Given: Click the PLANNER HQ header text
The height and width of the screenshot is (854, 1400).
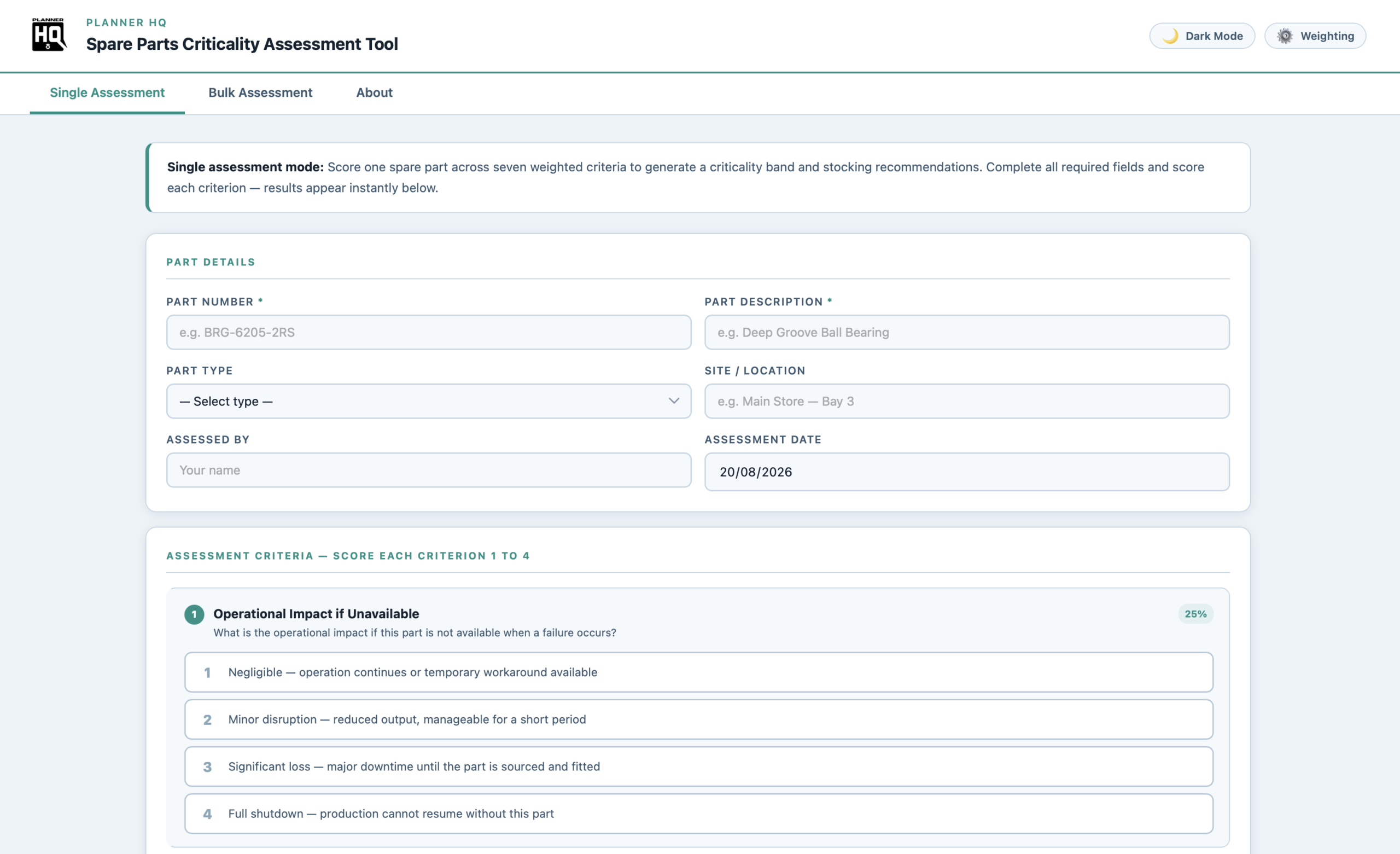Looking at the screenshot, I should pyautogui.click(x=126, y=23).
